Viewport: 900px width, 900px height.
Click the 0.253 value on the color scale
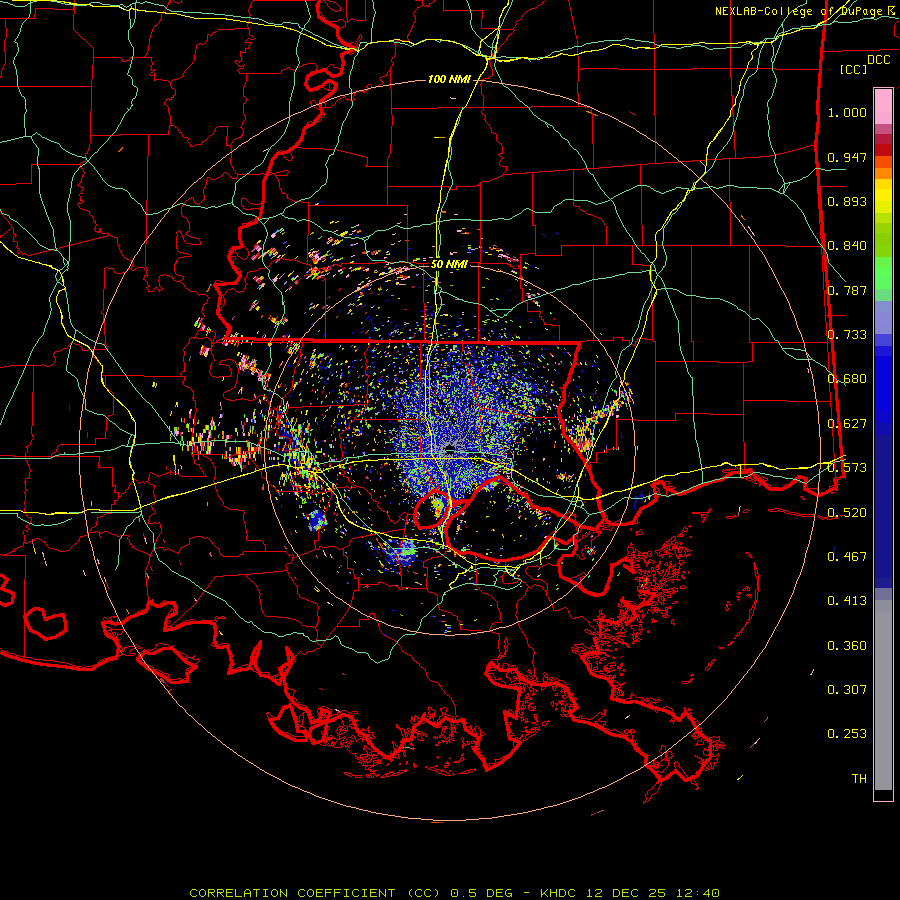[x=847, y=734]
